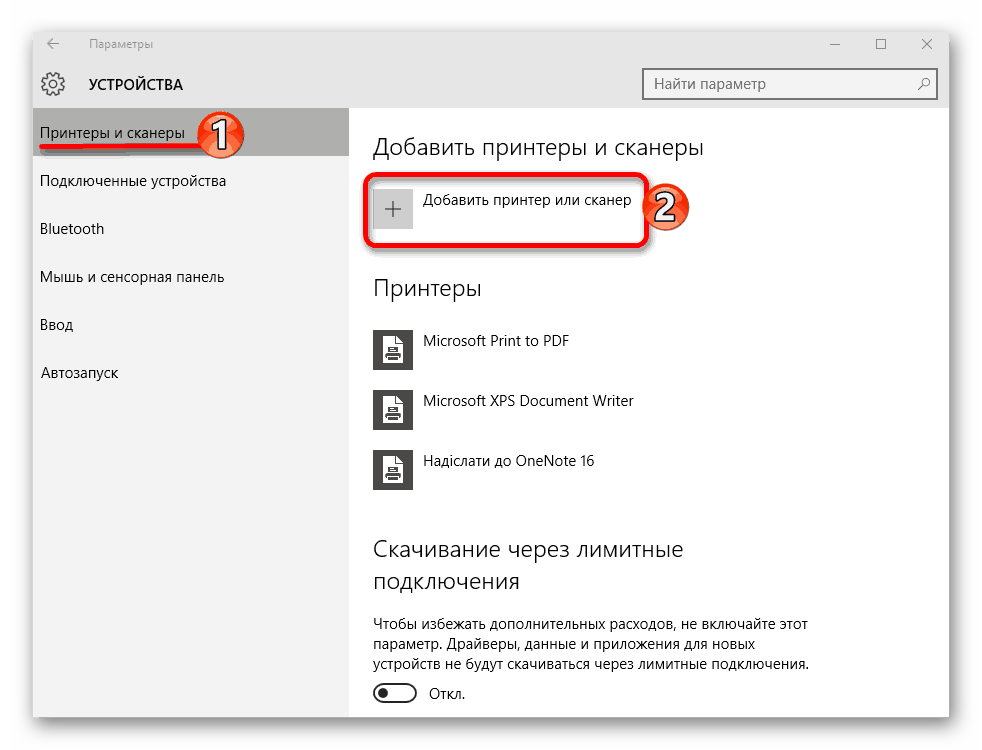982x750 pixels.
Task: Click the Settings gear icon
Action: pyautogui.click(x=53, y=84)
